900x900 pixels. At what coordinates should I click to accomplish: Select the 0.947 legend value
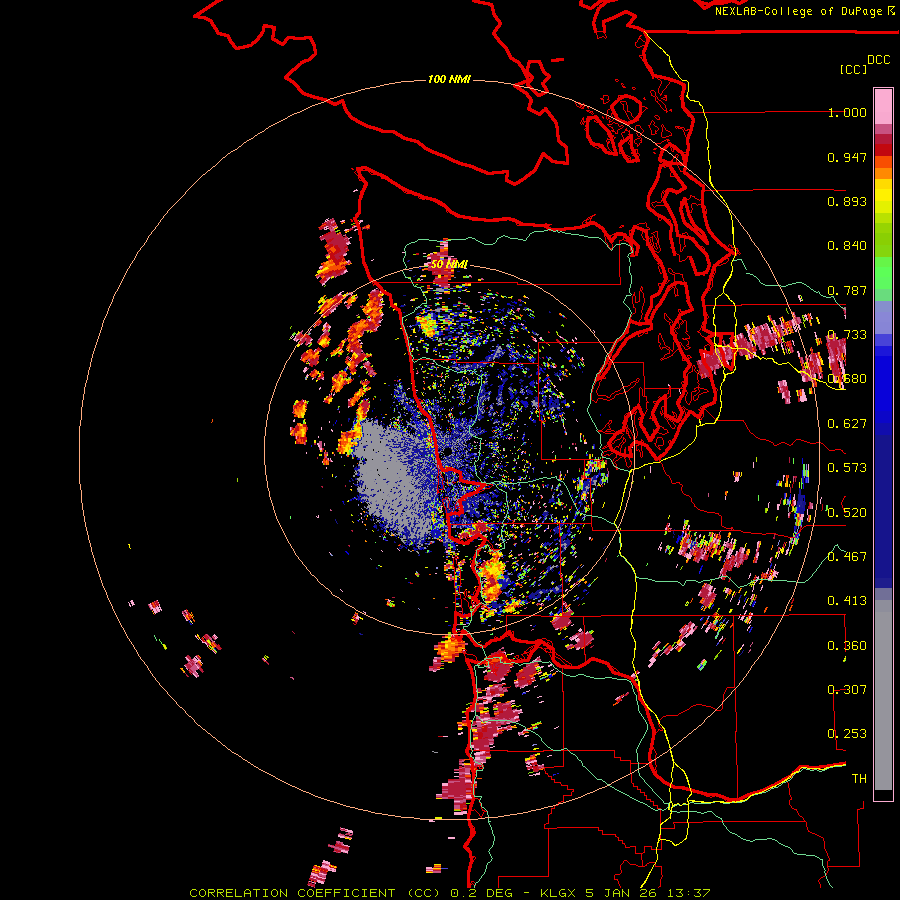(847, 157)
